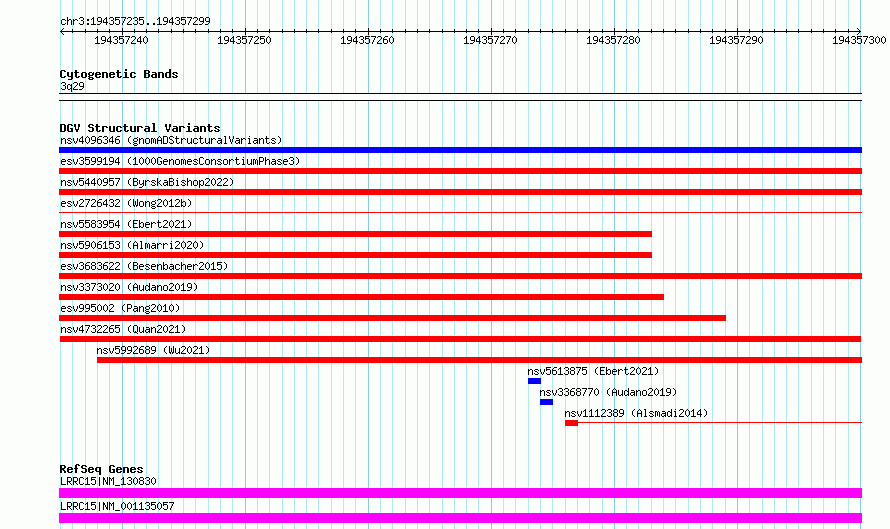This screenshot has width=890, height=529.
Task: Click nsv4732265 Quan2021 label
Action: pyautogui.click(x=123, y=329)
